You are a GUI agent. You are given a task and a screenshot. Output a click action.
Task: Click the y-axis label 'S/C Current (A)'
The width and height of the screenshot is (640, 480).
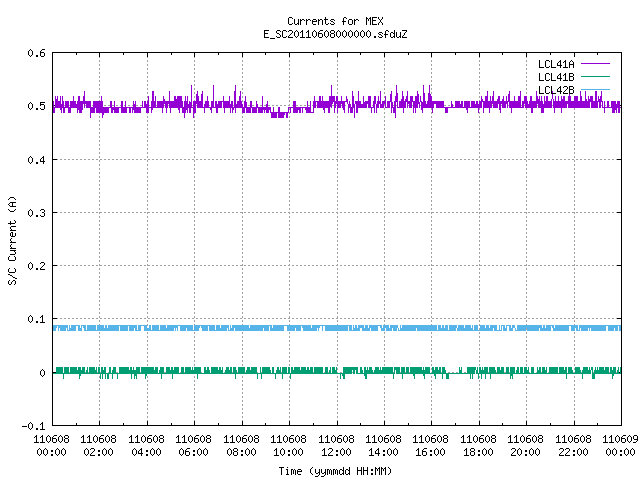(x=12, y=240)
